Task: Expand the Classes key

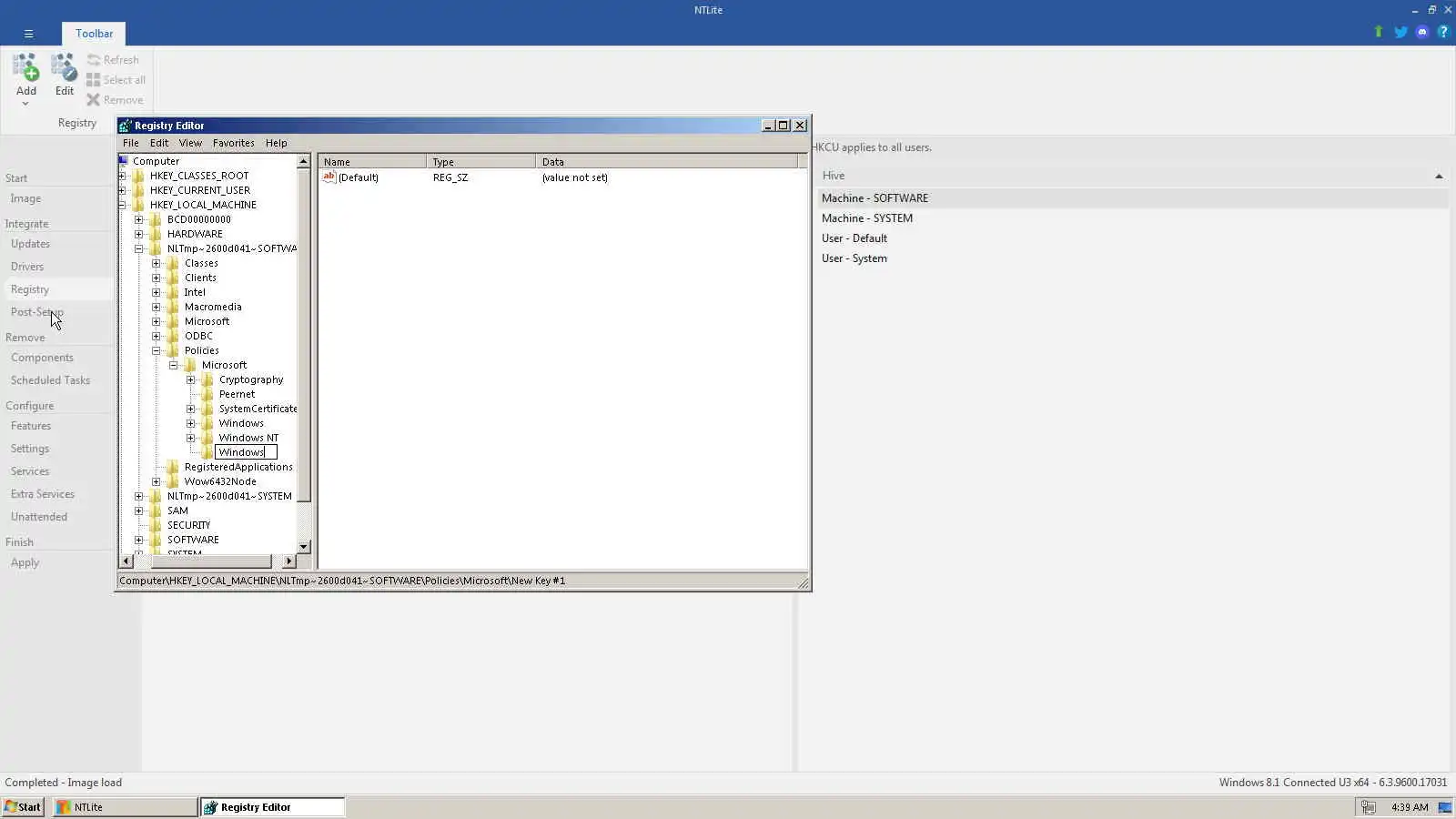Action: tap(157, 263)
